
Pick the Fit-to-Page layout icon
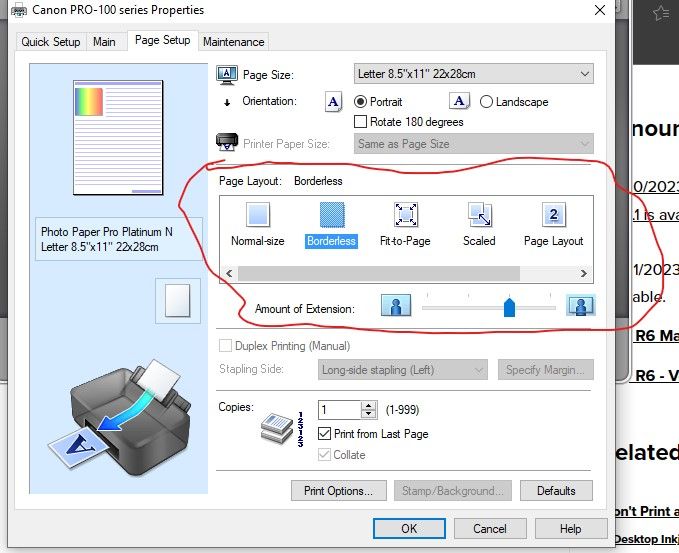point(405,214)
